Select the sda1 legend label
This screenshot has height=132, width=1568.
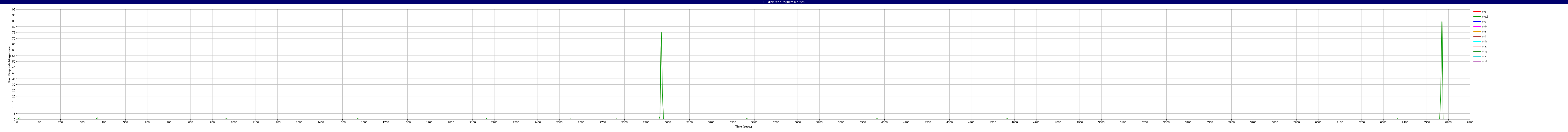[1485, 56]
